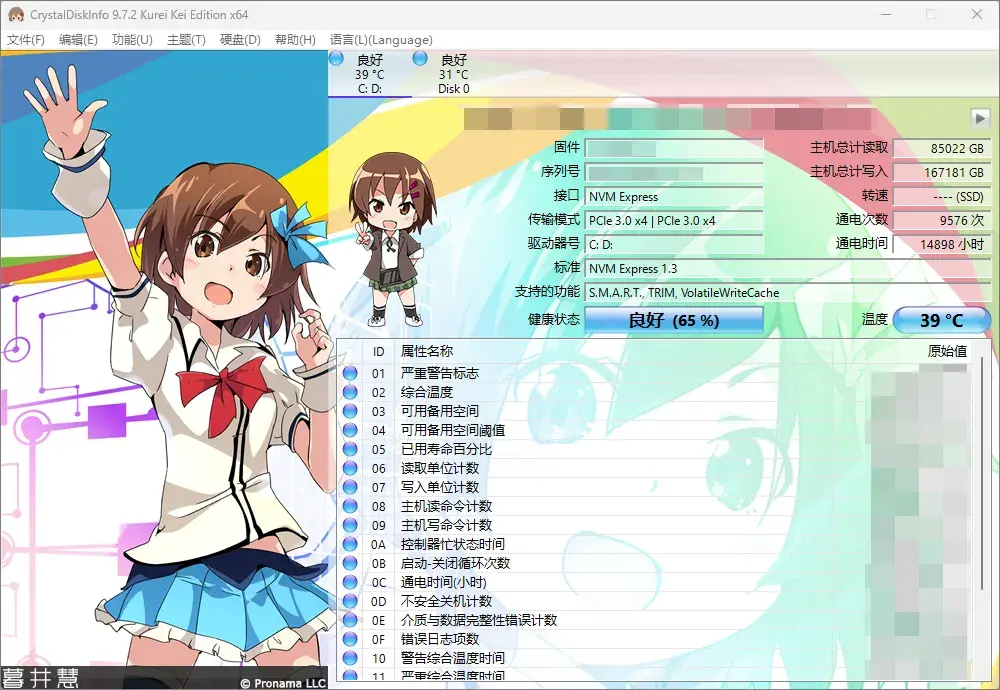
Task: Click status orb for 01 严重警告标志
Action: 350,373
